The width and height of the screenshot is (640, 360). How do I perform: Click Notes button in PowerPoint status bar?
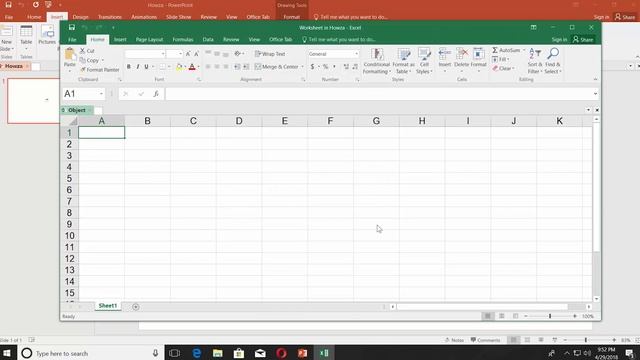[454, 340]
